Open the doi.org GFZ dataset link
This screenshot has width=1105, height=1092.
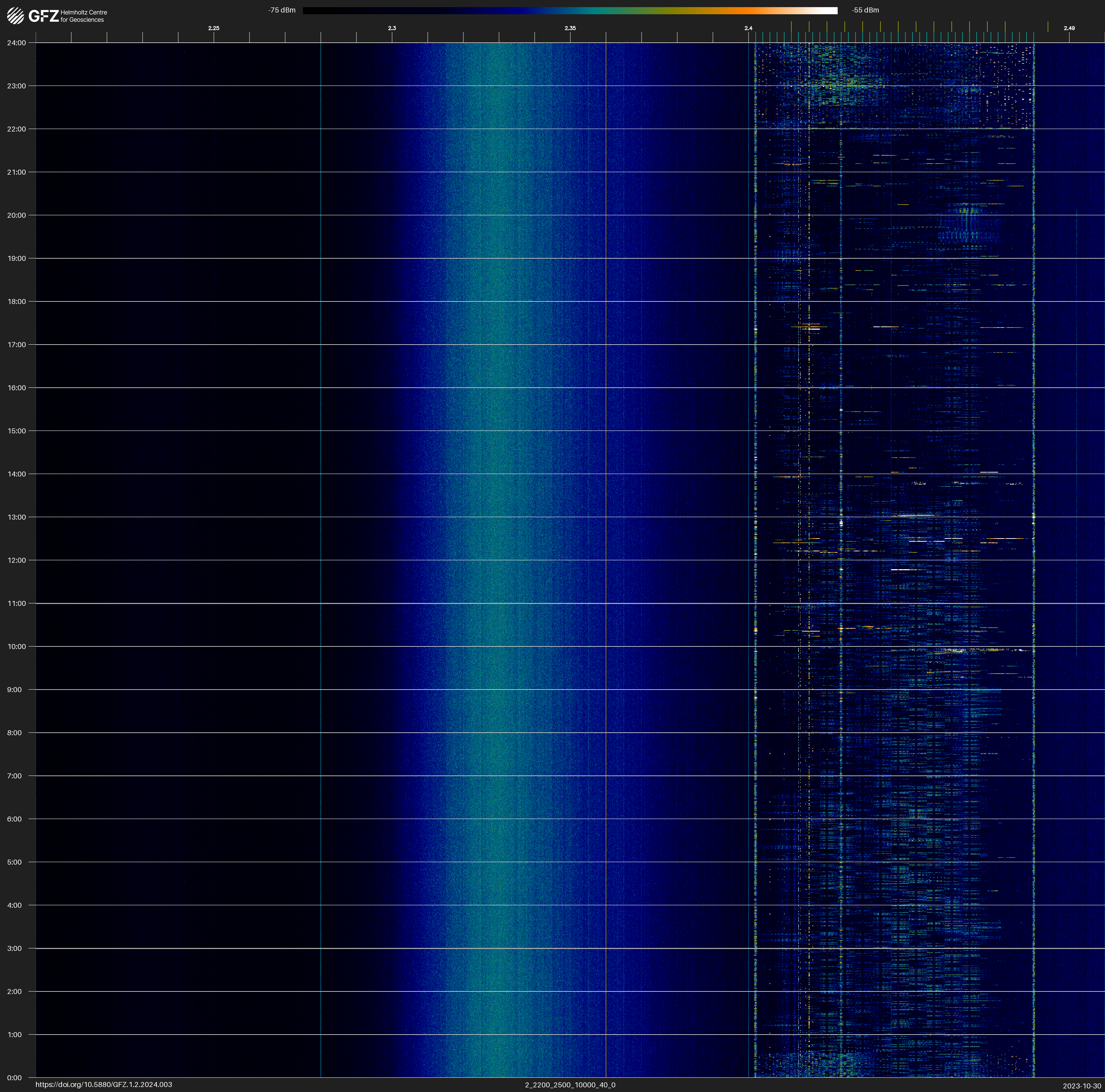coord(103,1085)
